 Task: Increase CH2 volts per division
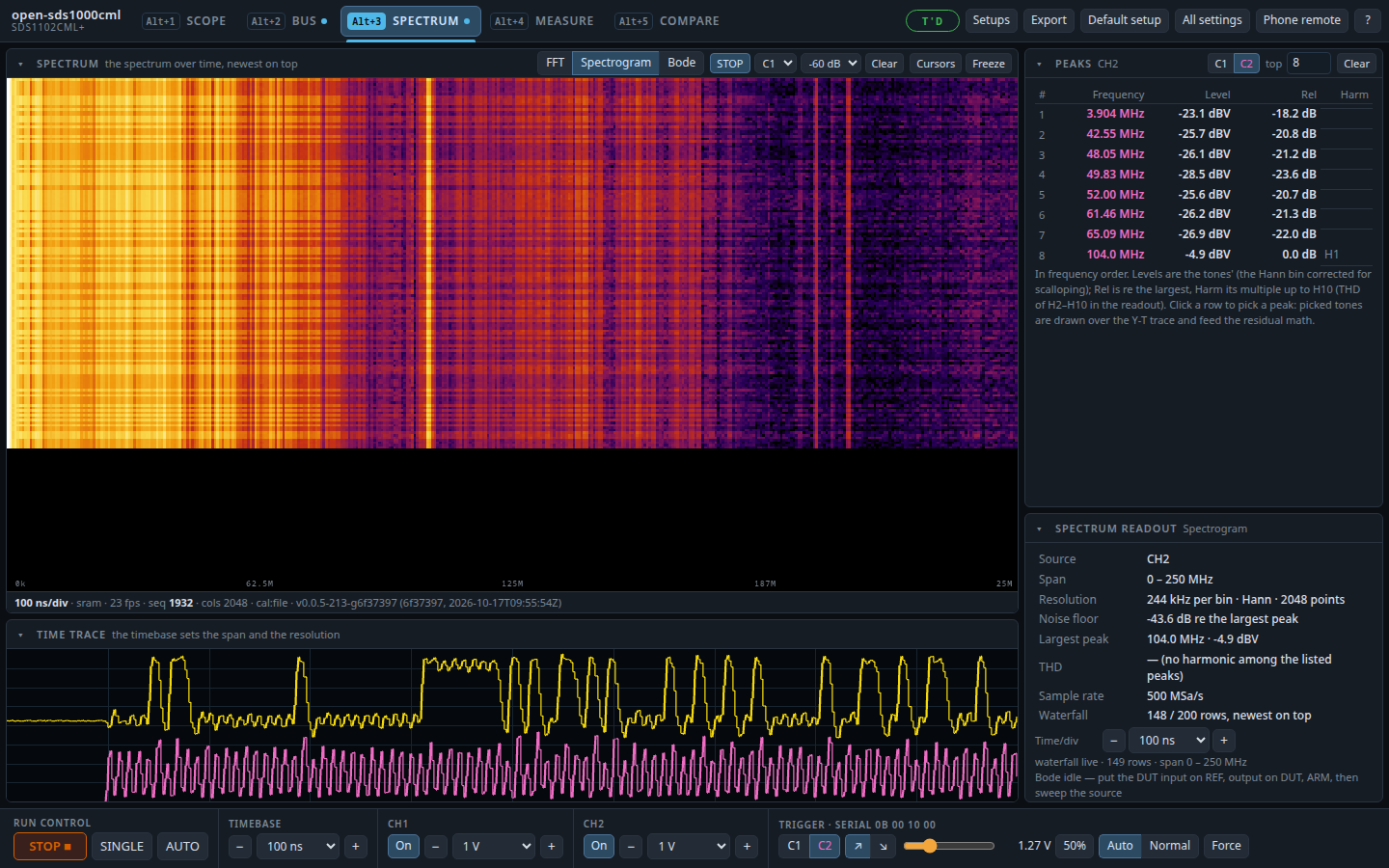click(x=748, y=847)
